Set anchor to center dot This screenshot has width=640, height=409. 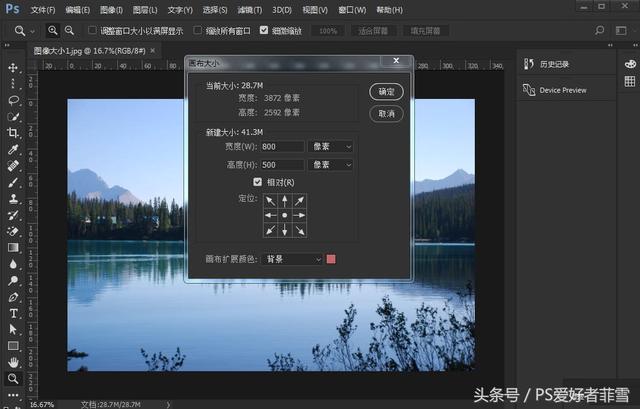[285, 215]
